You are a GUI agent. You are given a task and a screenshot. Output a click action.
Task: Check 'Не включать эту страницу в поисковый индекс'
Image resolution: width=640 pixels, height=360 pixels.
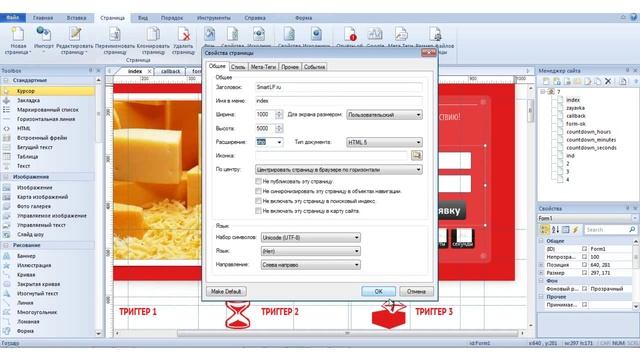pyautogui.click(x=258, y=201)
